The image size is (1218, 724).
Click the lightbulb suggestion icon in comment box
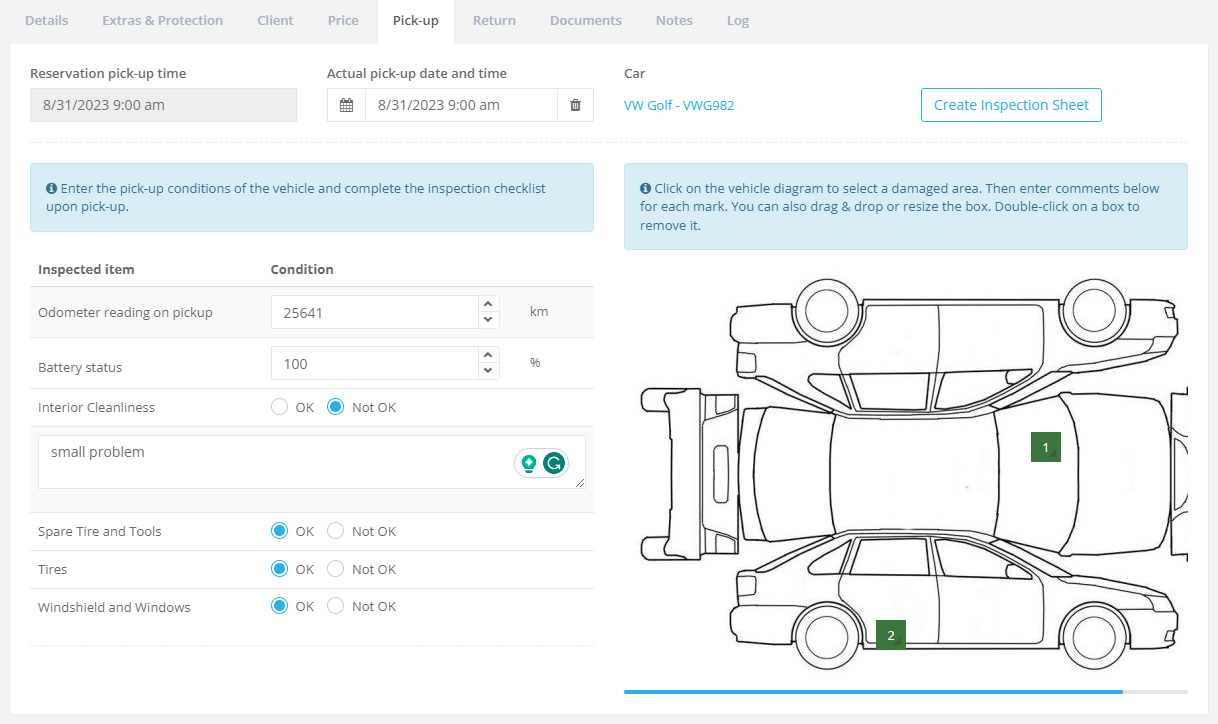[529, 463]
